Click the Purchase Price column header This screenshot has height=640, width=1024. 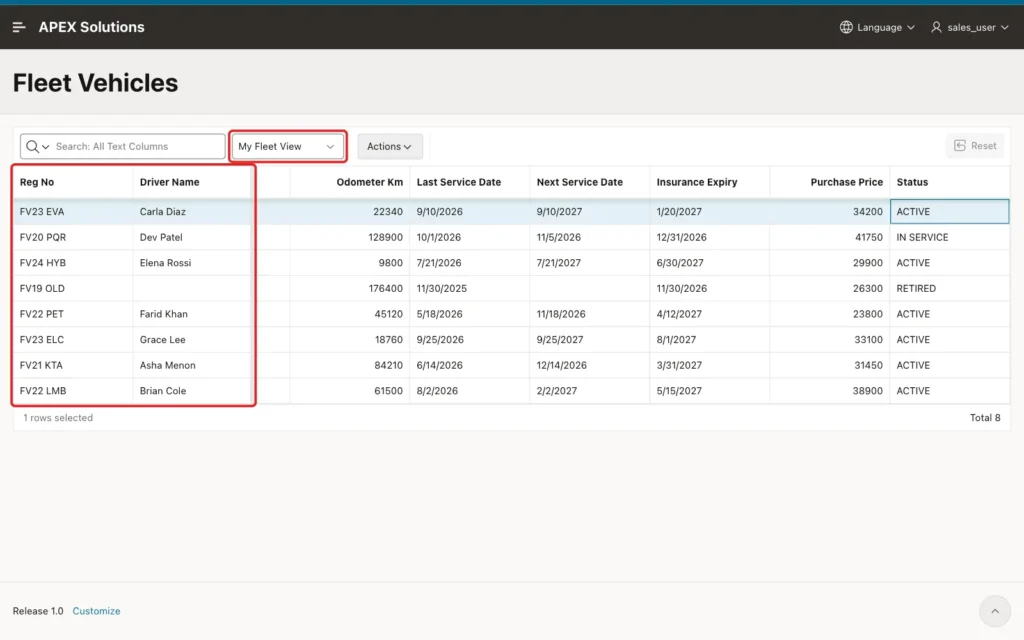846,182
